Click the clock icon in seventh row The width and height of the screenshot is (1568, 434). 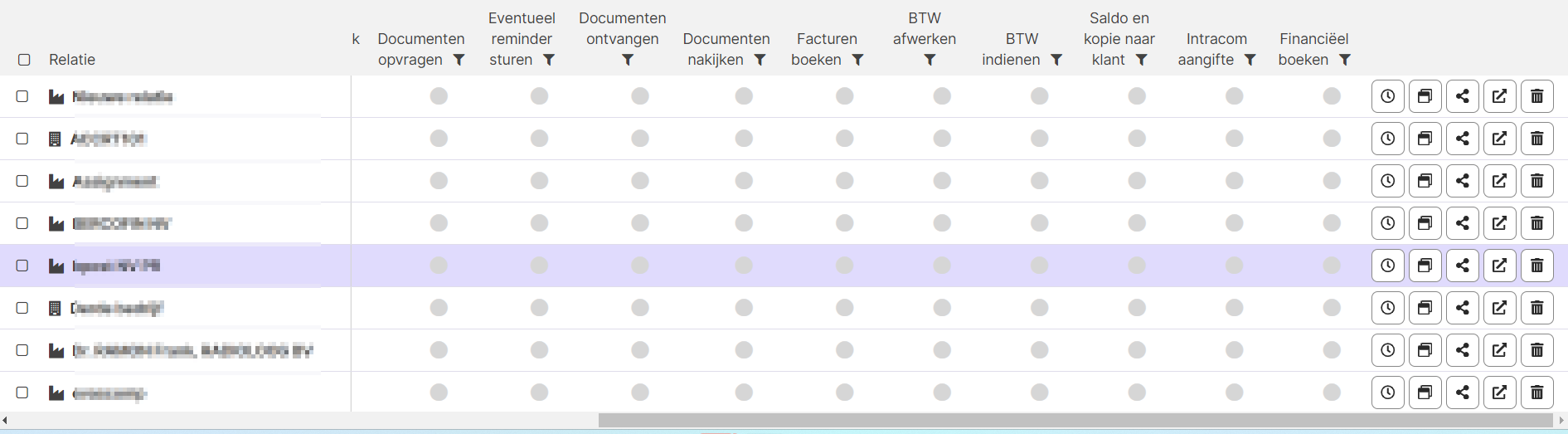click(x=1387, y=350)
